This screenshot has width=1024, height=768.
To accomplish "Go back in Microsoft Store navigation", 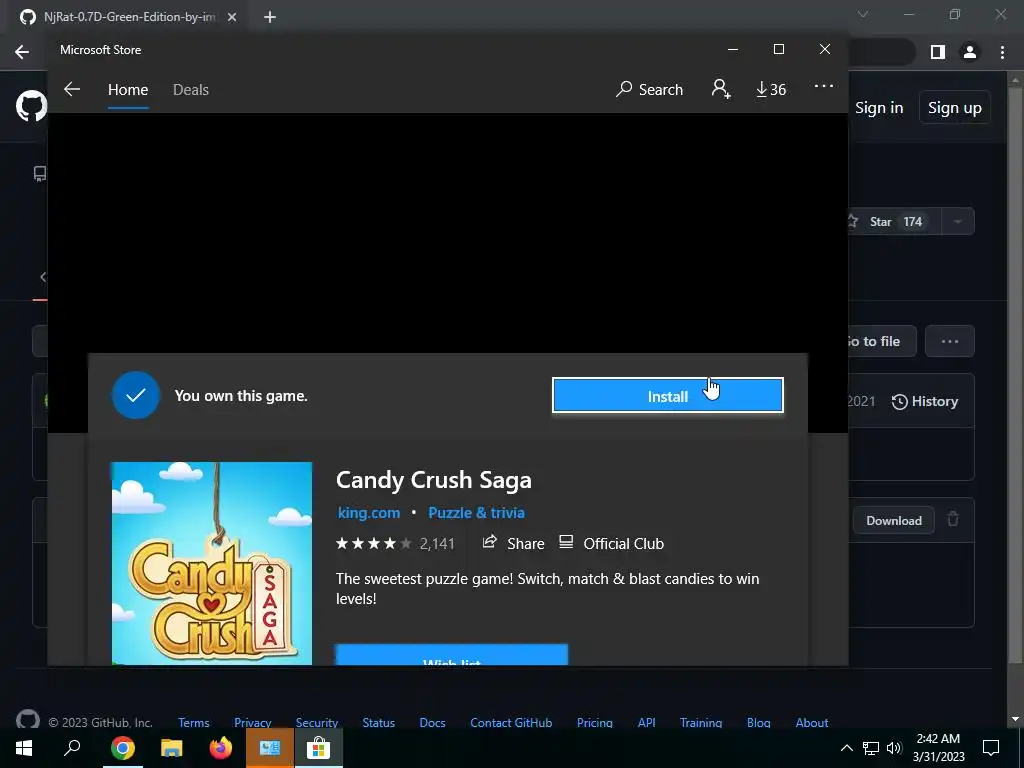I will 72,89.
